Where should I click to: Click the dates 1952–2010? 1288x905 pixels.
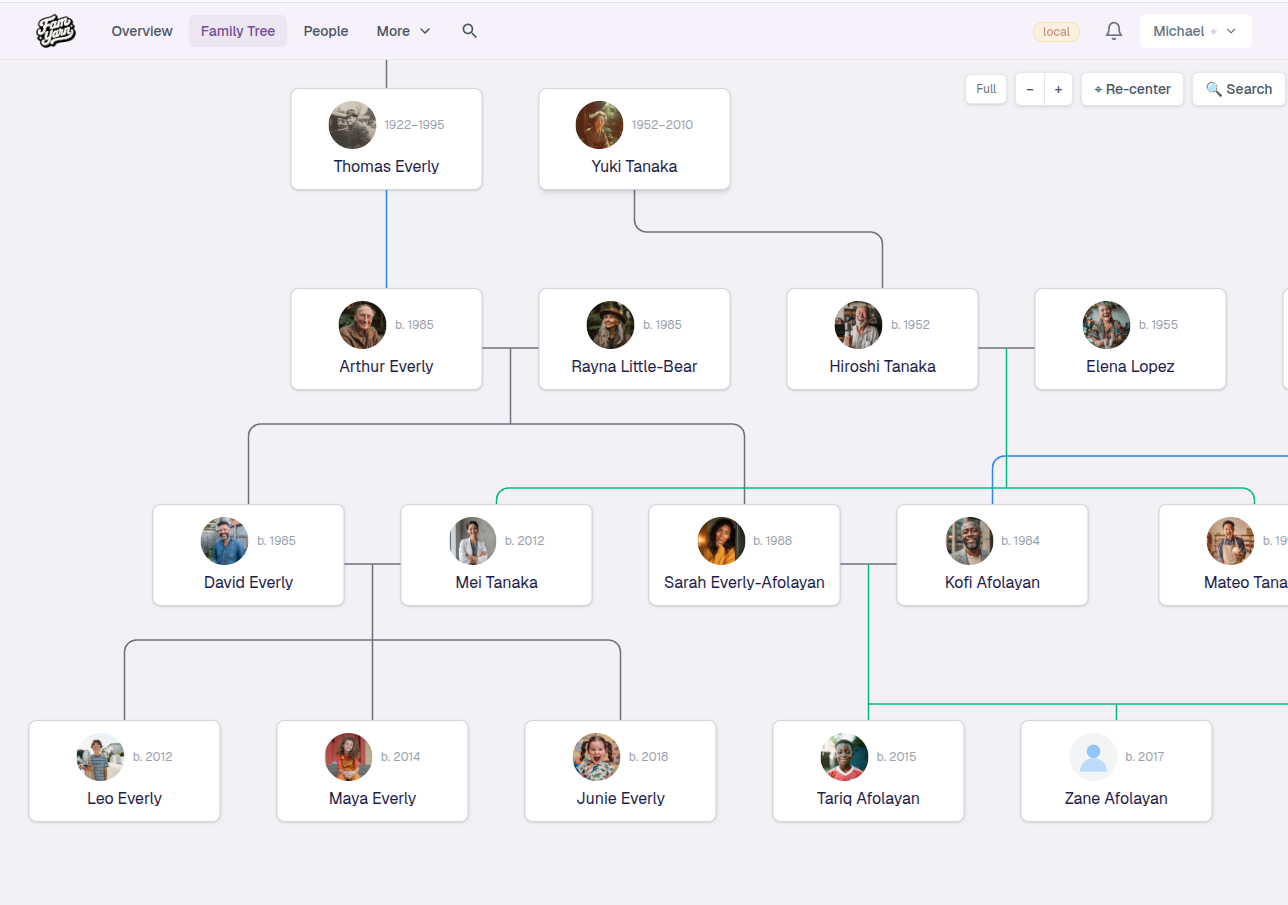[662, 125]
